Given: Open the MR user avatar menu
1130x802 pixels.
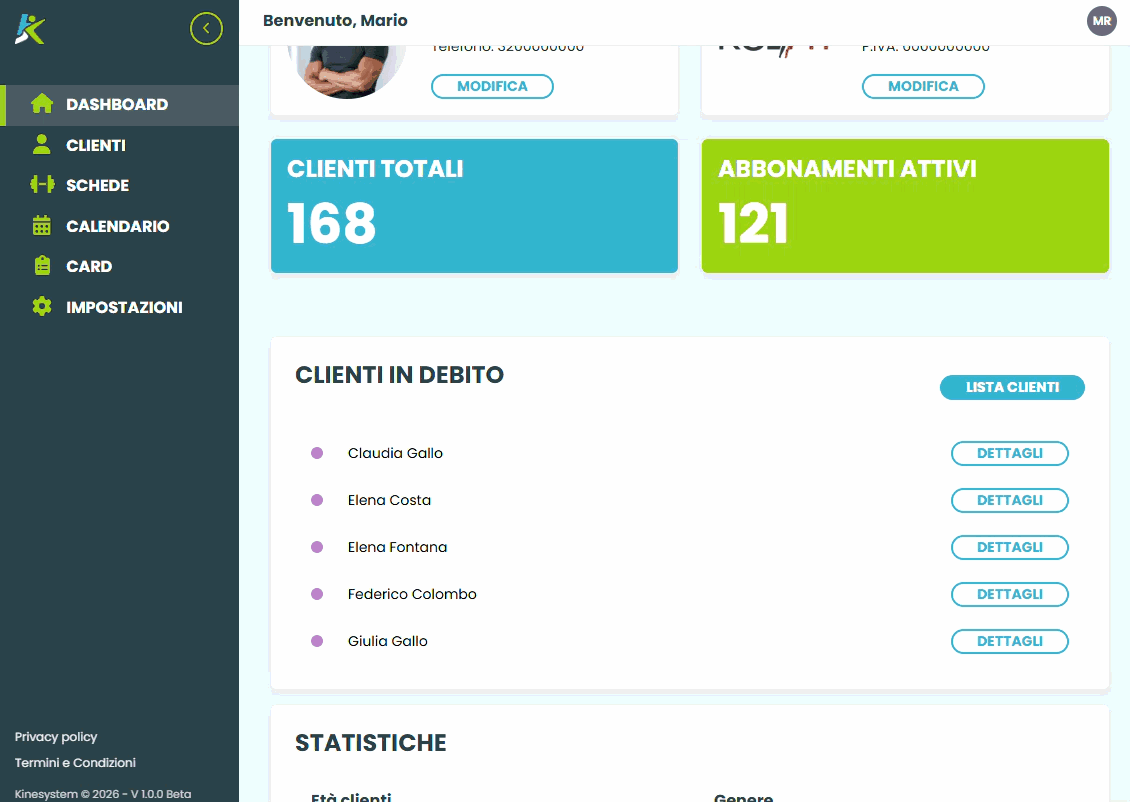Looking at the screenshot, I should [1101, 21].
